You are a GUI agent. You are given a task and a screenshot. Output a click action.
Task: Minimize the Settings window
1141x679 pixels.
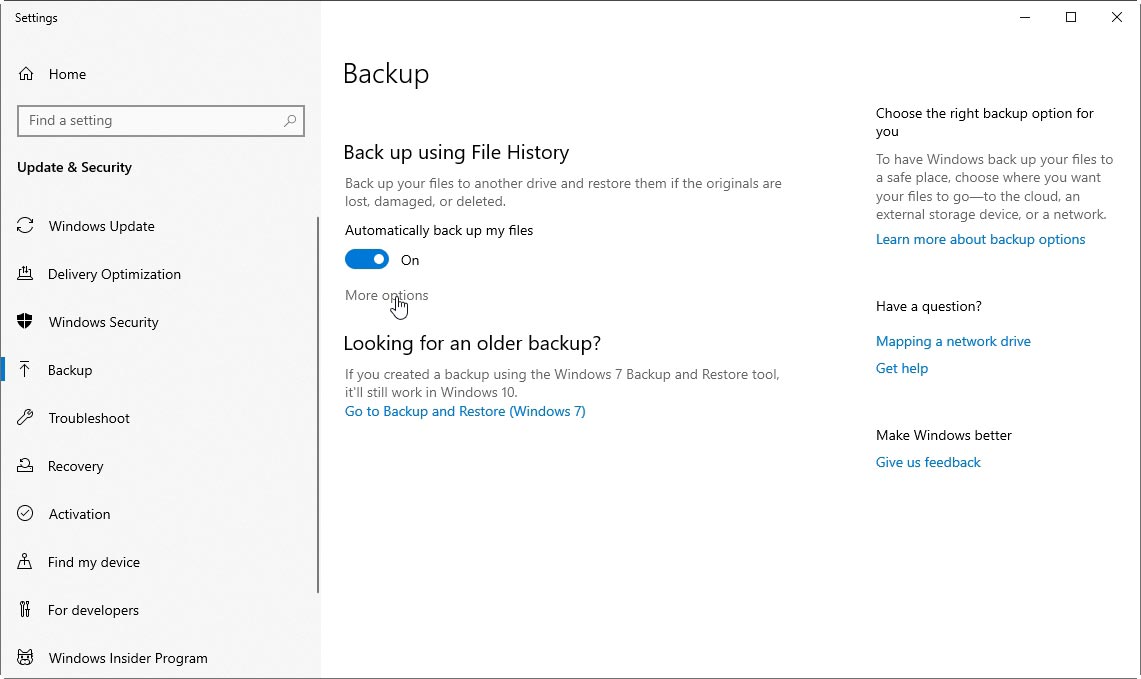(1025, 17)
